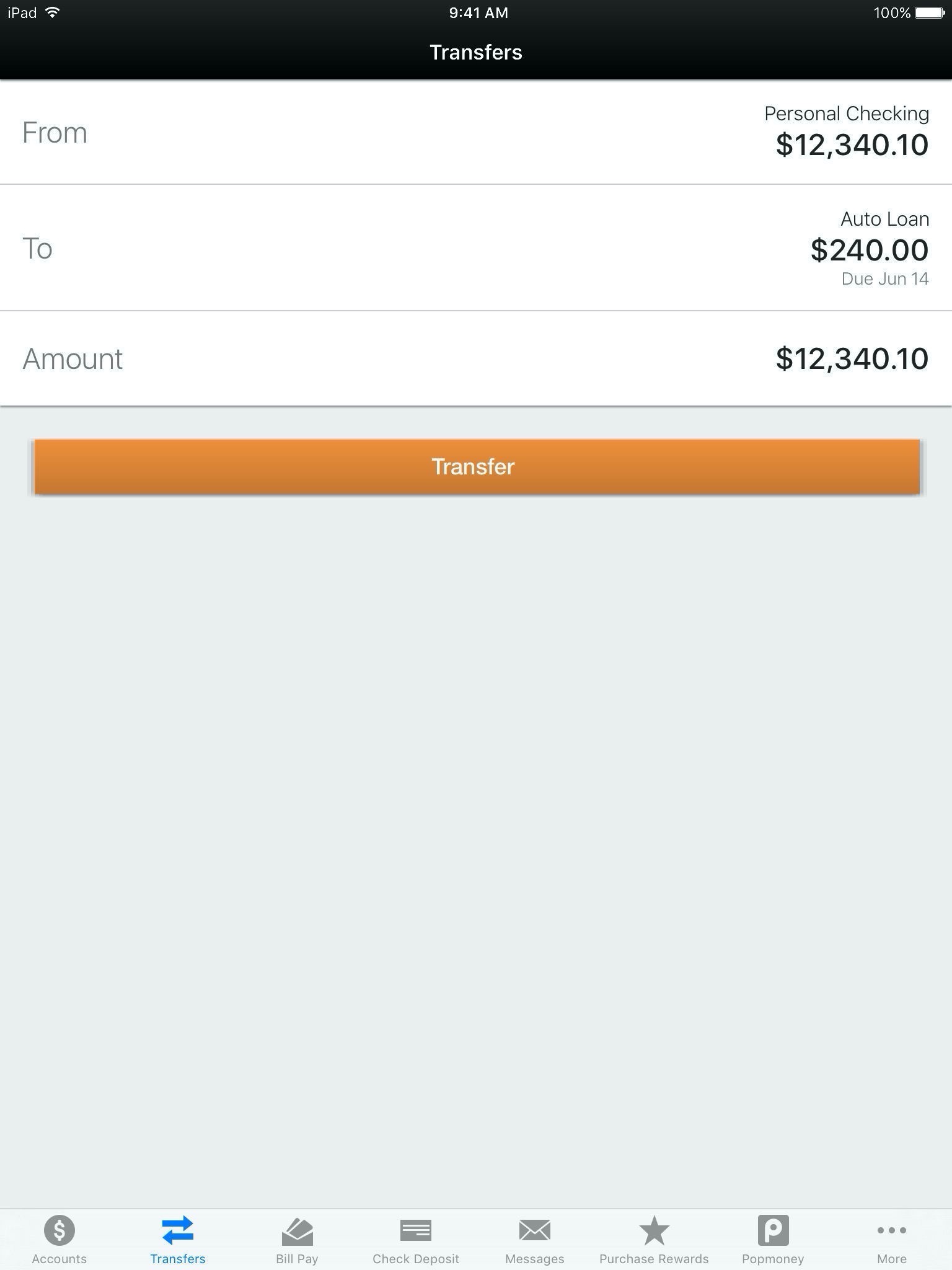Open the Messages envelope icon
The width and height of the screenshot is (952, 1270).
(x=534, y=1230)
